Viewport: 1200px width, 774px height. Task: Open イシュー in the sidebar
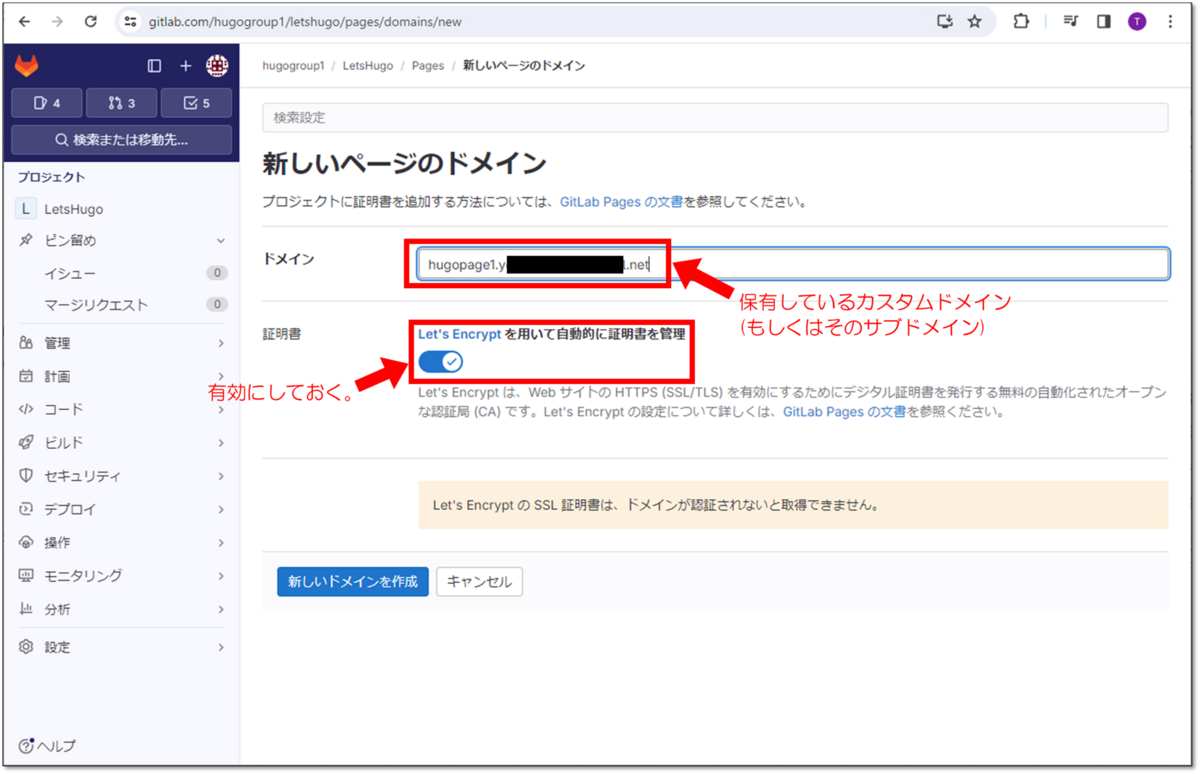coord(121,273)
